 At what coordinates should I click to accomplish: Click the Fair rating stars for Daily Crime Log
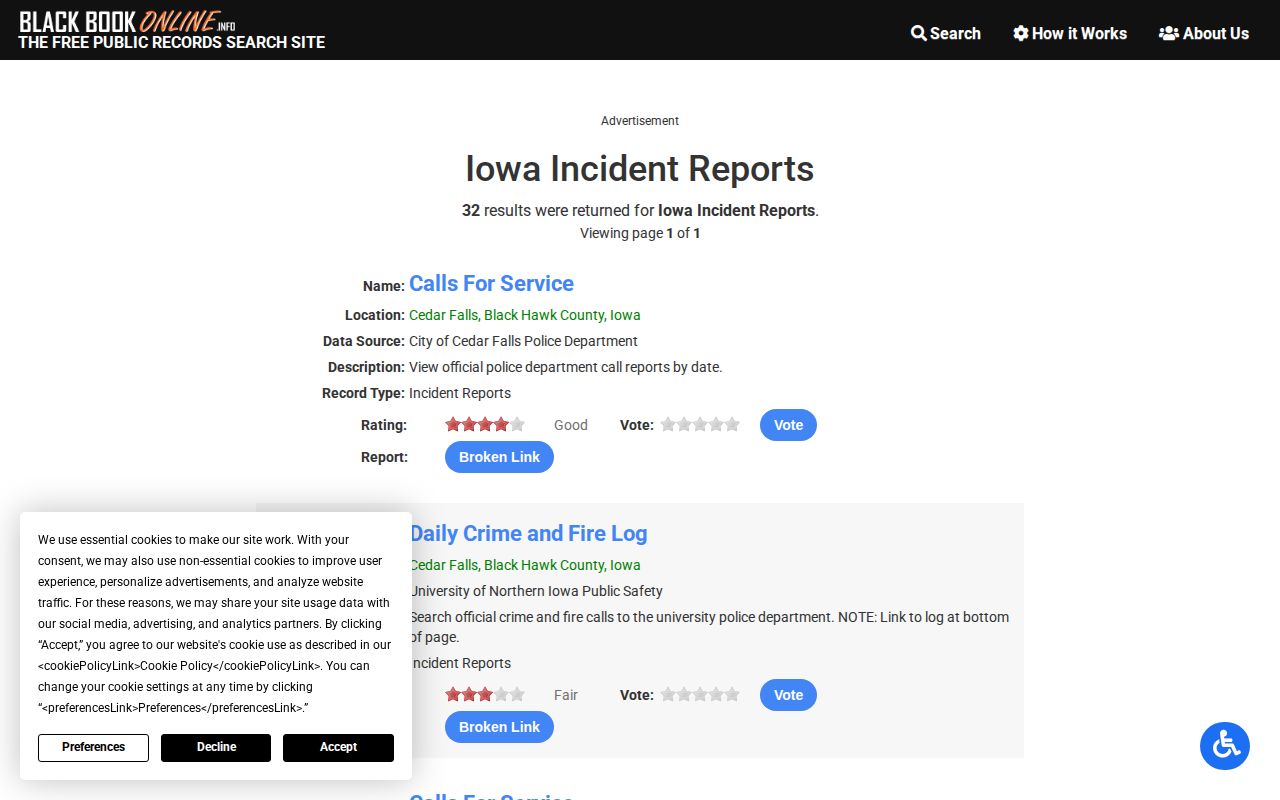485,694
